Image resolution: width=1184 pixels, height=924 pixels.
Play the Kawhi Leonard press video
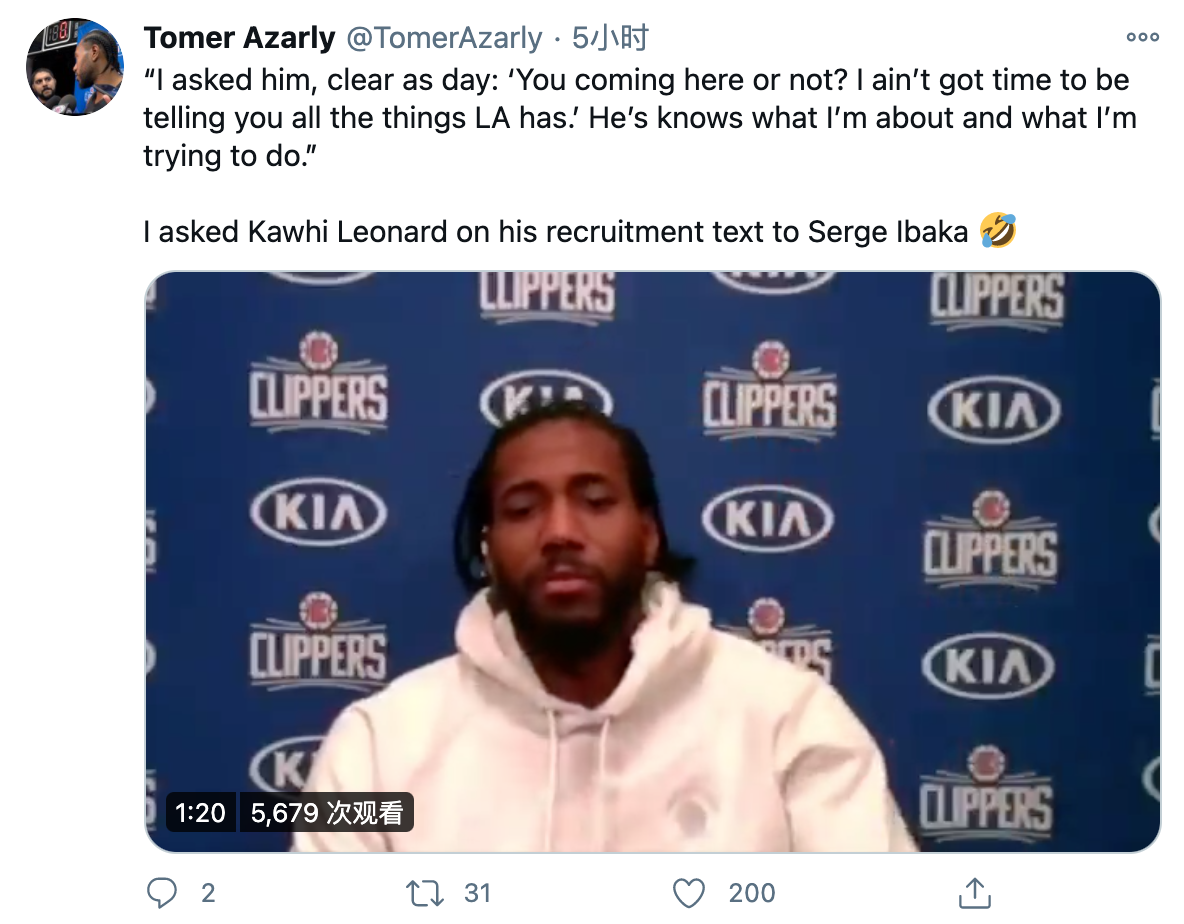pyautogui.click(x=652, y=561)
